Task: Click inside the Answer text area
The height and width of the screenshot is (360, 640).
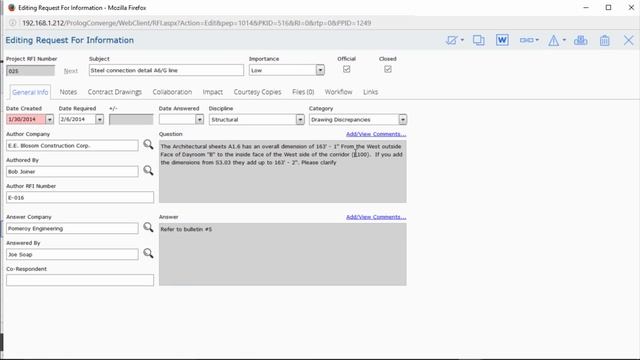Action: tap(282, 254)
